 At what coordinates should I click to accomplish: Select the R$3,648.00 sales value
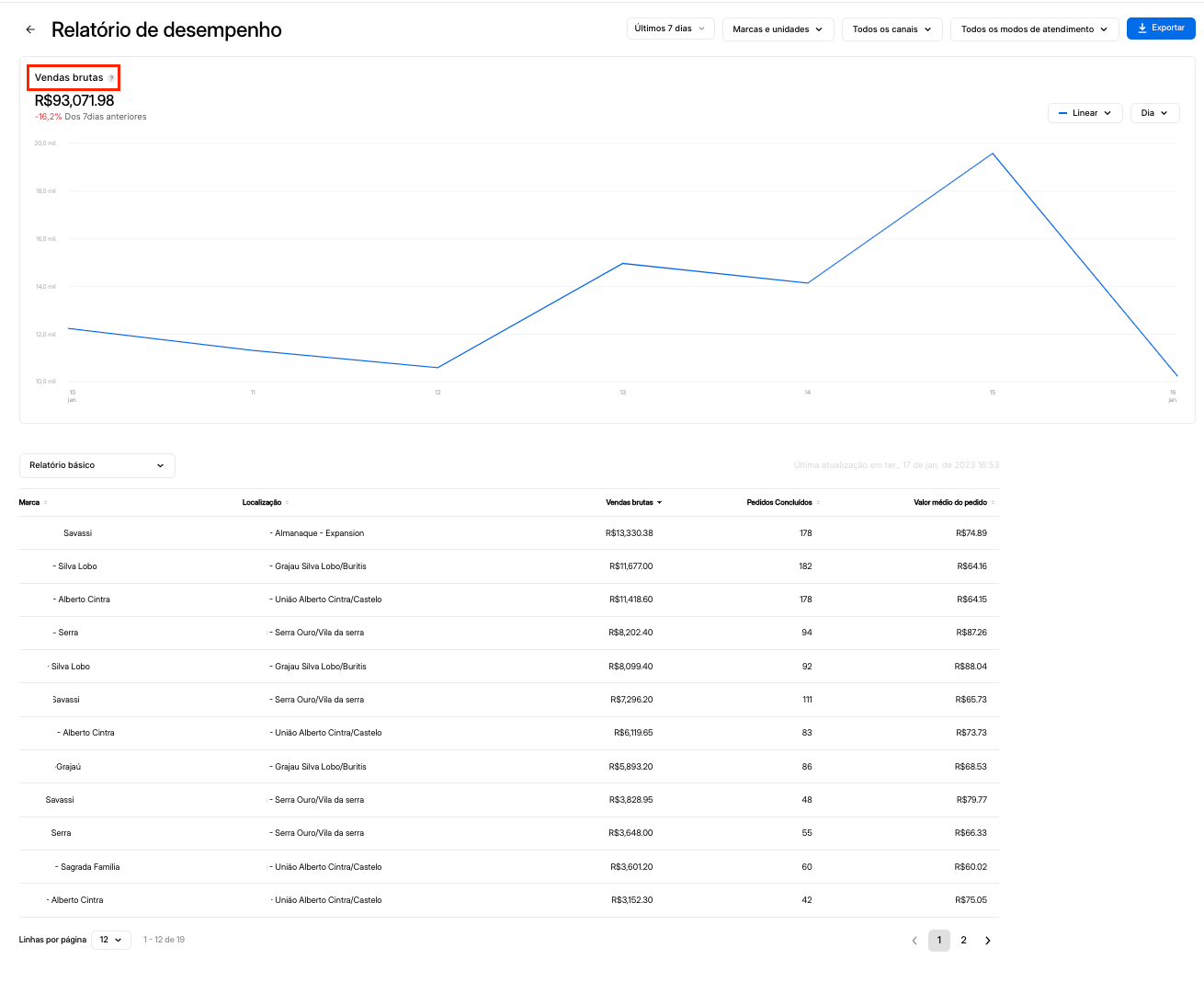click(630, 833)
